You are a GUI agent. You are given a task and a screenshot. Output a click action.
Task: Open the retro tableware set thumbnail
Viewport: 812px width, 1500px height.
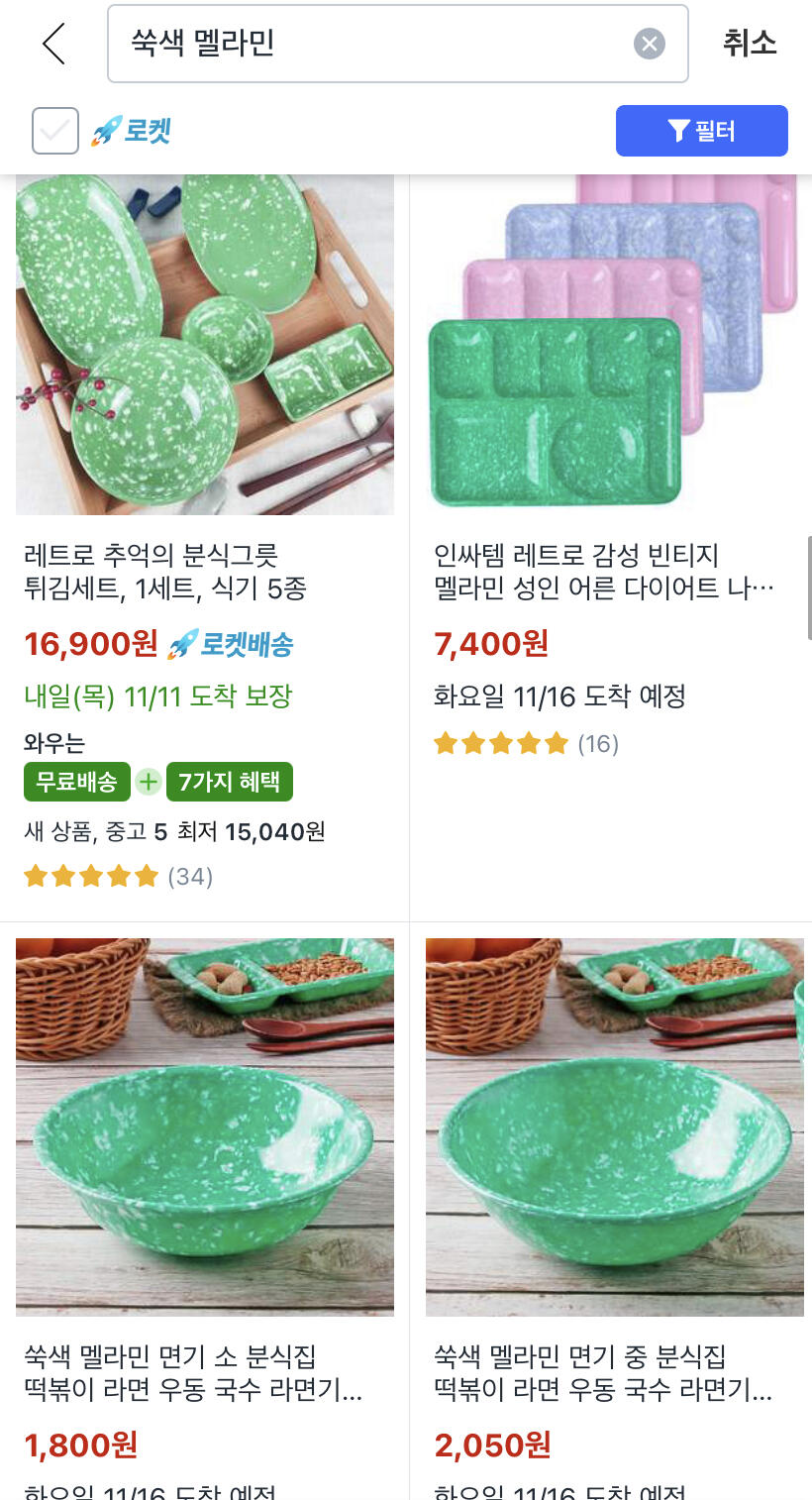[205, 344]
